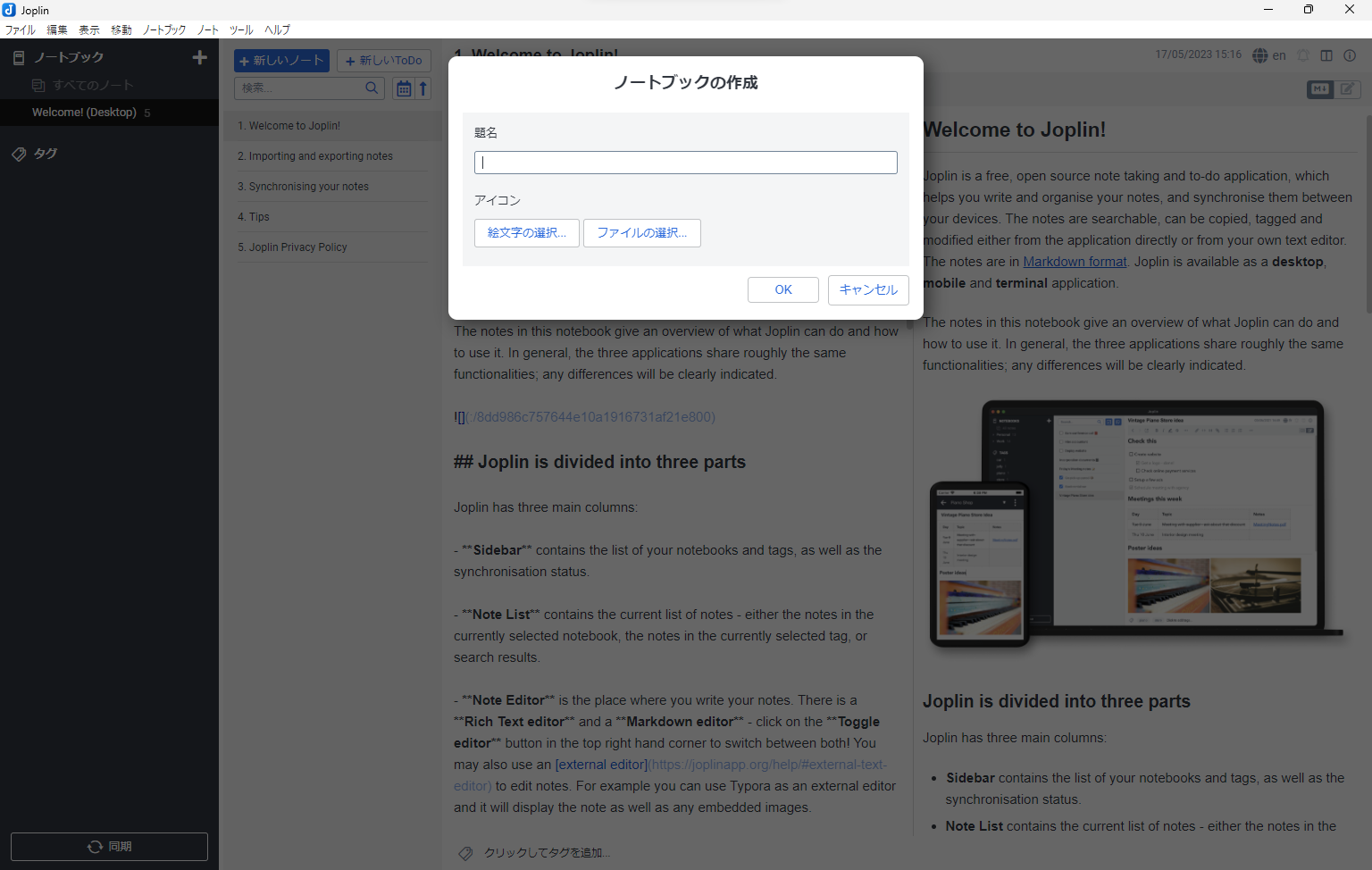Viewport: 1372px width, 870px height.
Task: Collapse the ノートブック sidebar section
Action: (x=68, y=57)
